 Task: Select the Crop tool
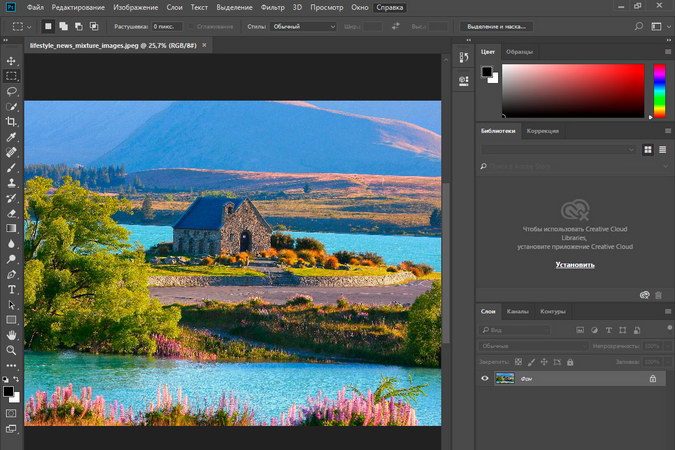tap(11, 121)
